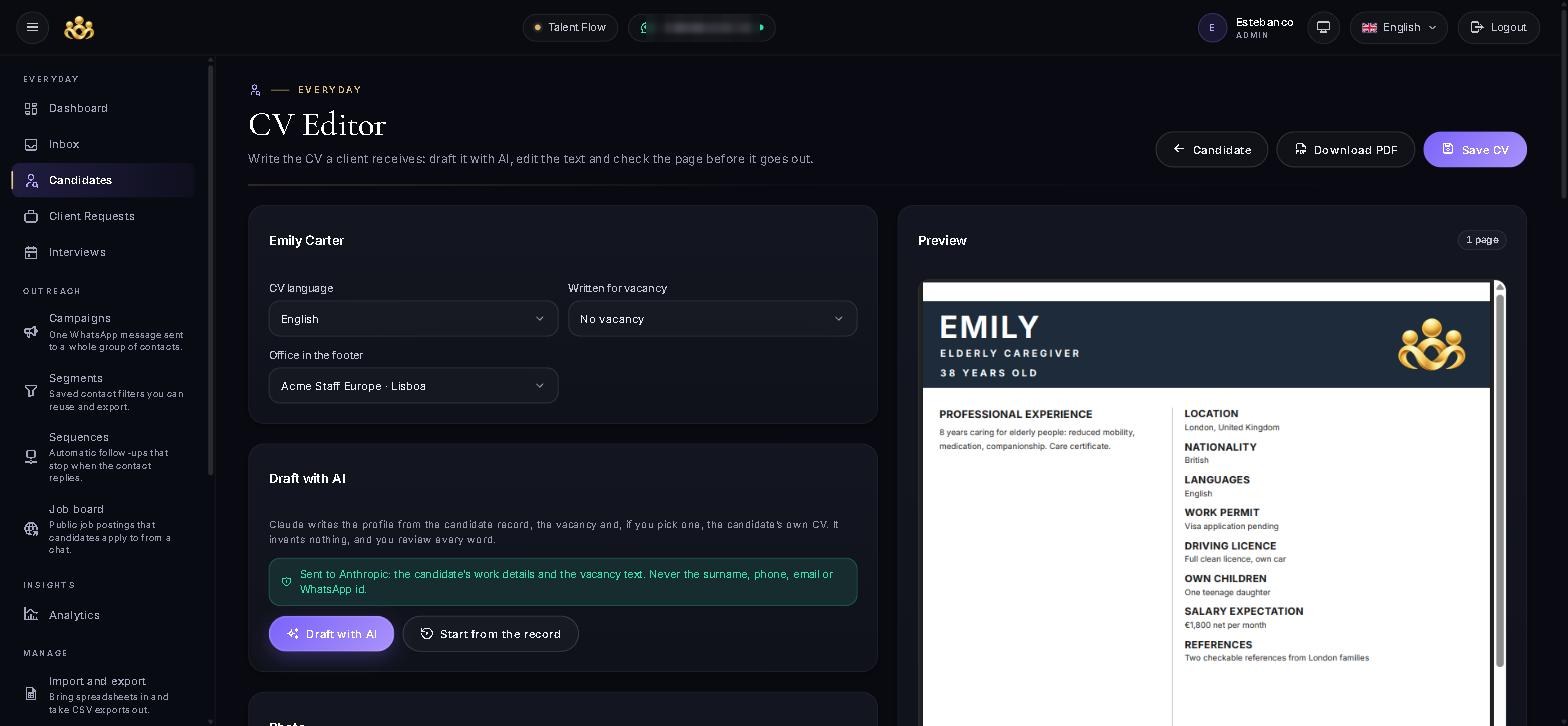The height and width of the screenshot is (726, 1568).
Task: Click the E user avatar circle
Action: 1212,28
